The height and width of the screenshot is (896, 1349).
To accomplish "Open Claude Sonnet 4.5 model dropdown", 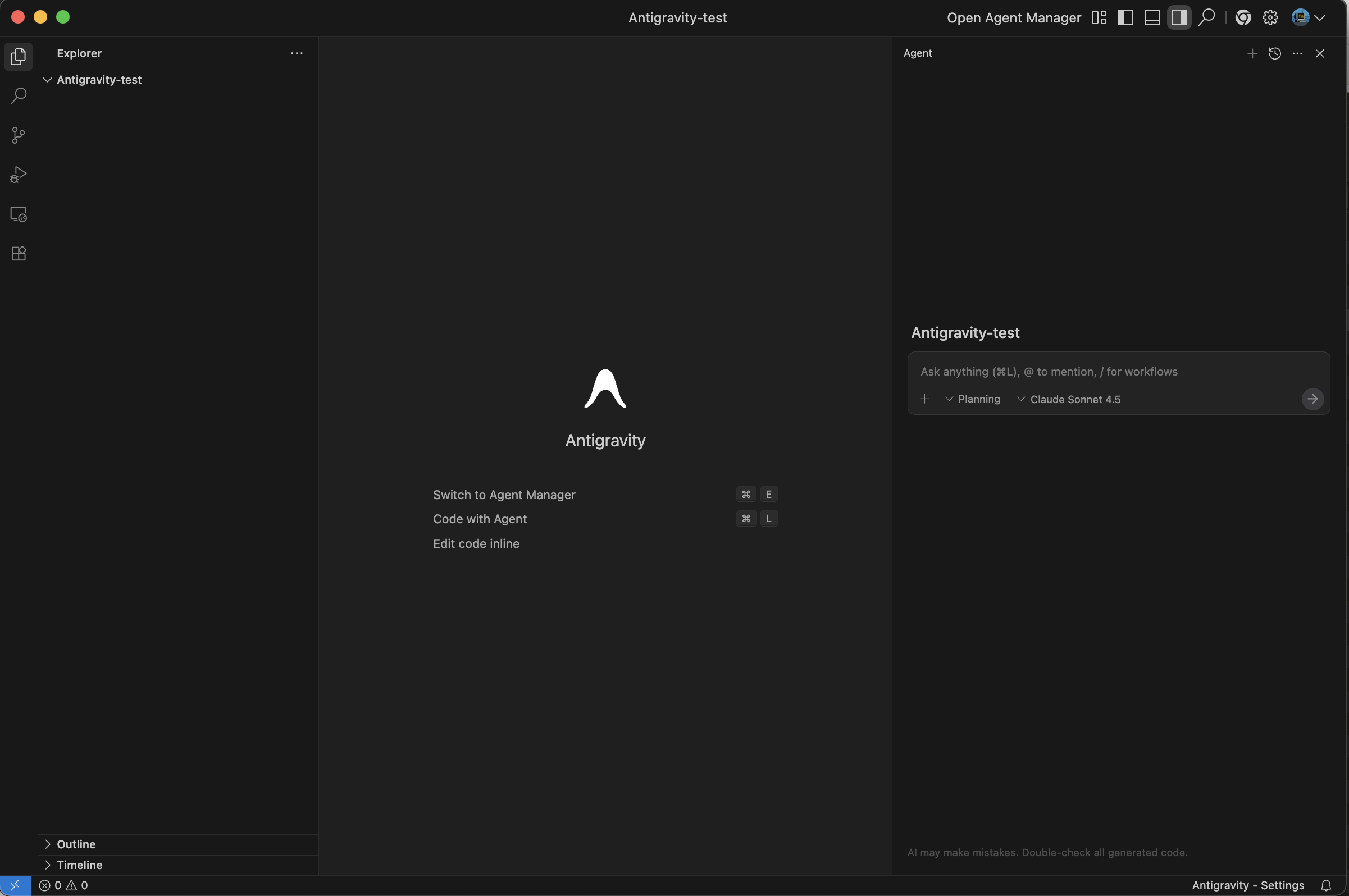I will tap(1068, 399).
